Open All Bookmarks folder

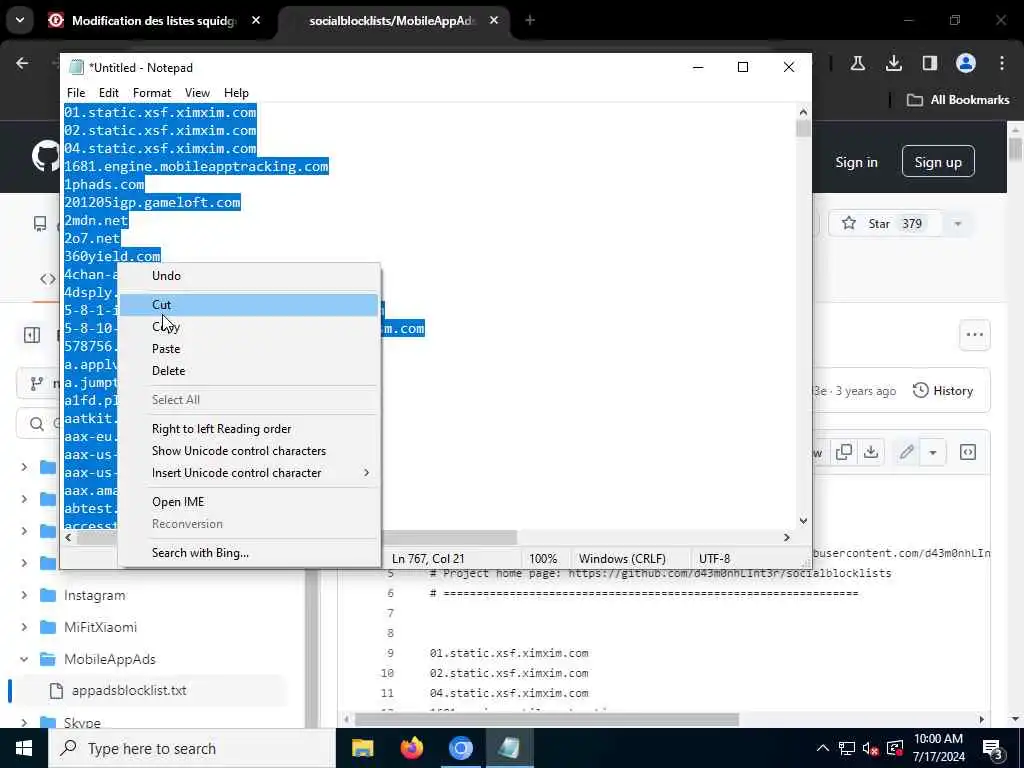point(957,100)
